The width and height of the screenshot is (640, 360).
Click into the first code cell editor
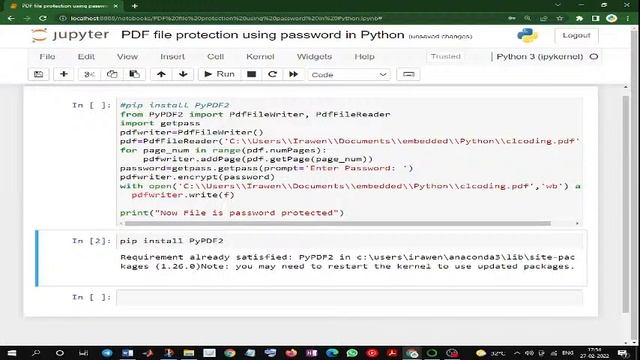(x=349, y=159)
